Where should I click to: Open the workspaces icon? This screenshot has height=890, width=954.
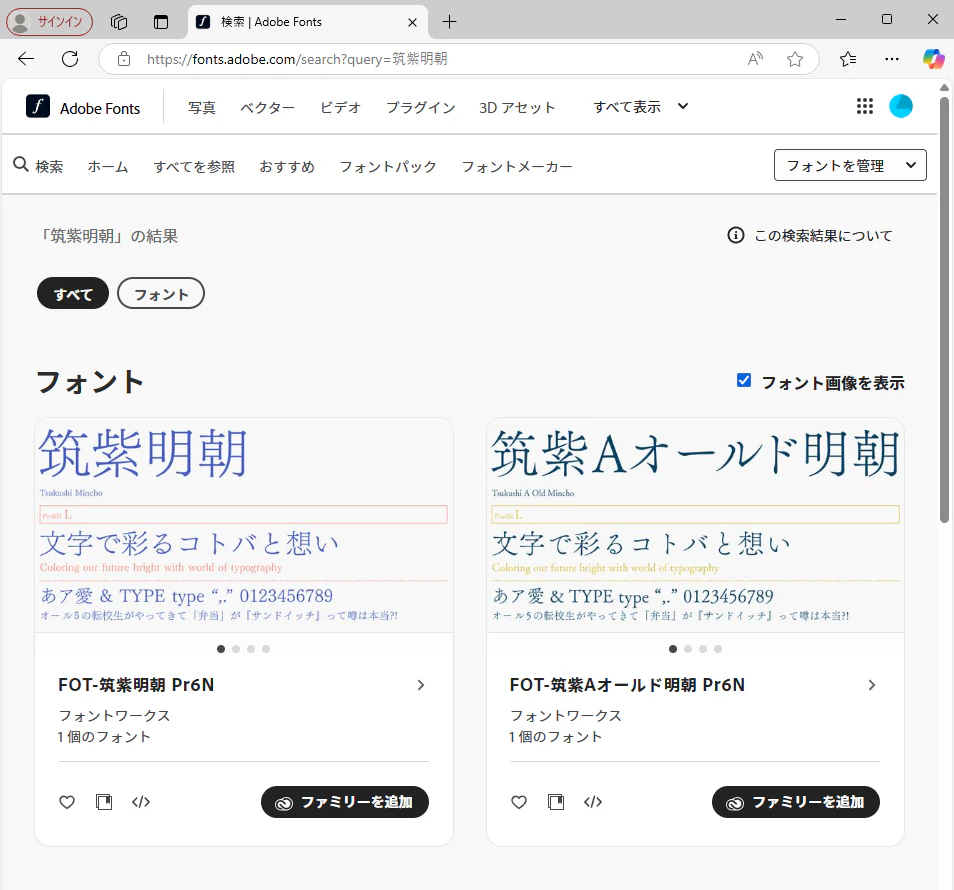(x=119, y=22)
